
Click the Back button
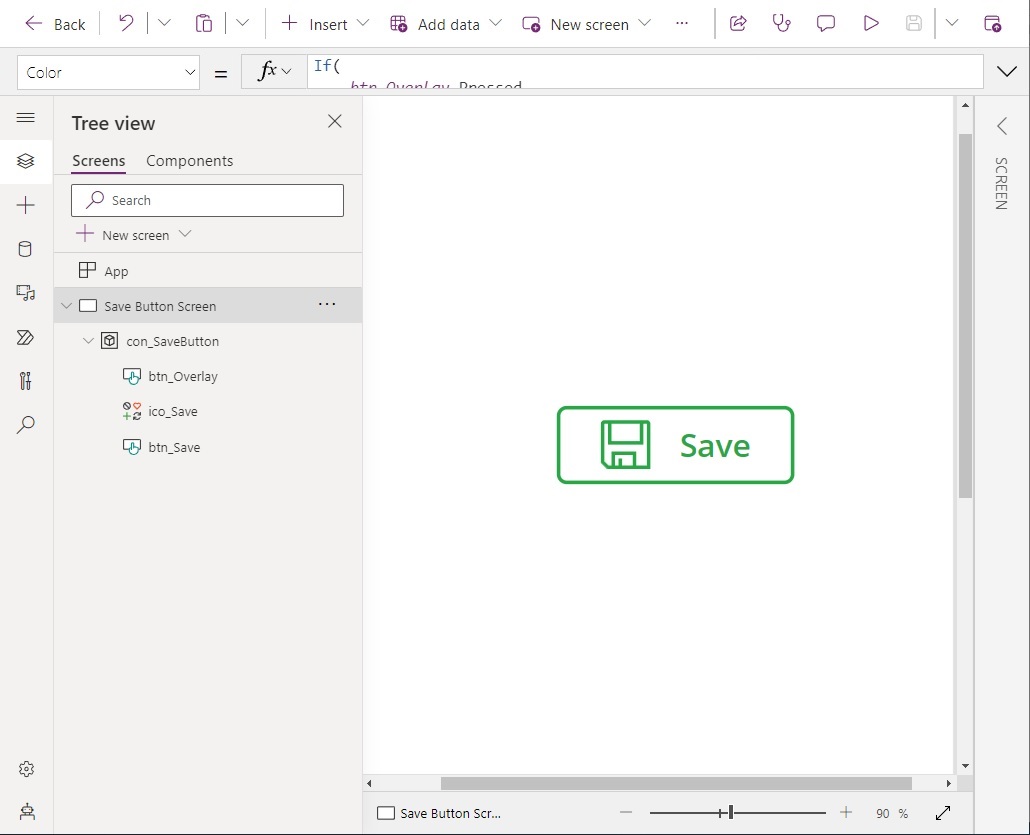(x=55, y=24)
